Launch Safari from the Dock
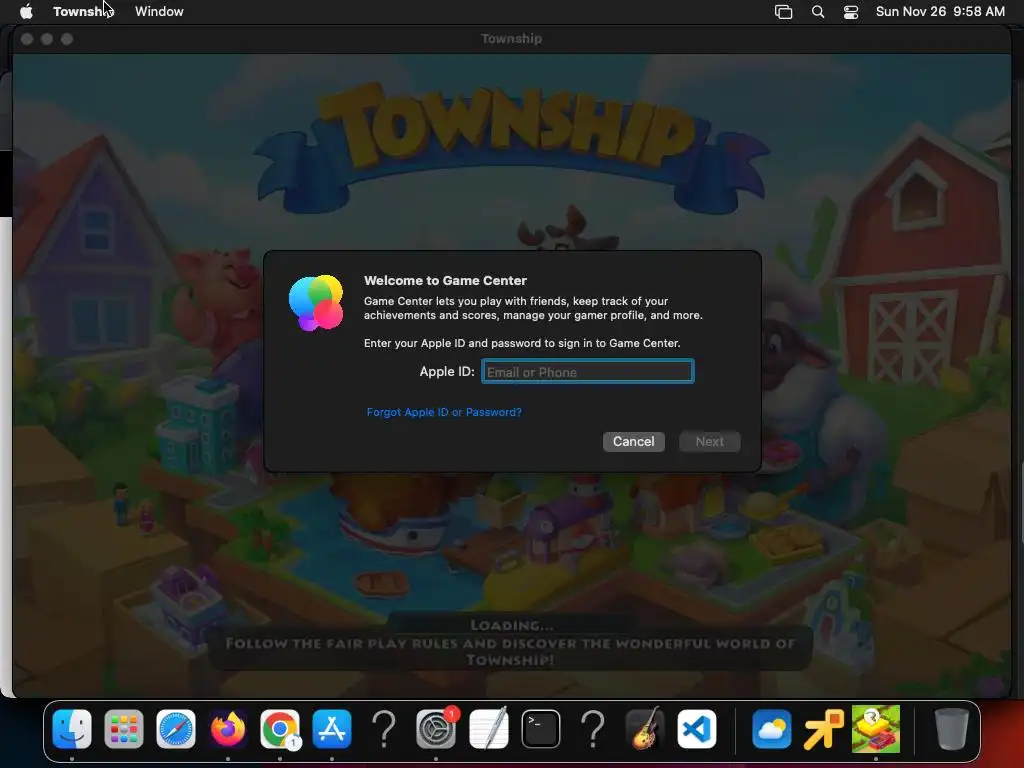This screenshot has width=1024, height=768. coord(176,728)
